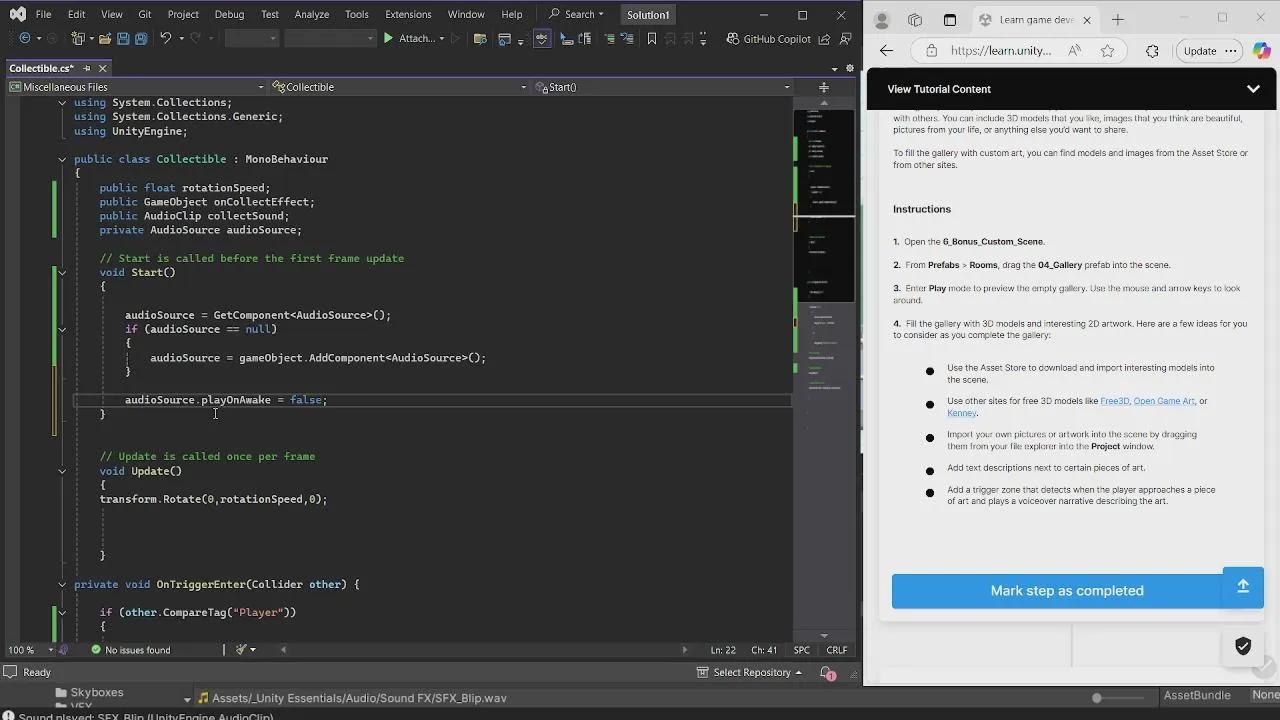Open the Visual Studio Search box
This screenshot has height=720, width=1280.
click(x=576, y=14)
